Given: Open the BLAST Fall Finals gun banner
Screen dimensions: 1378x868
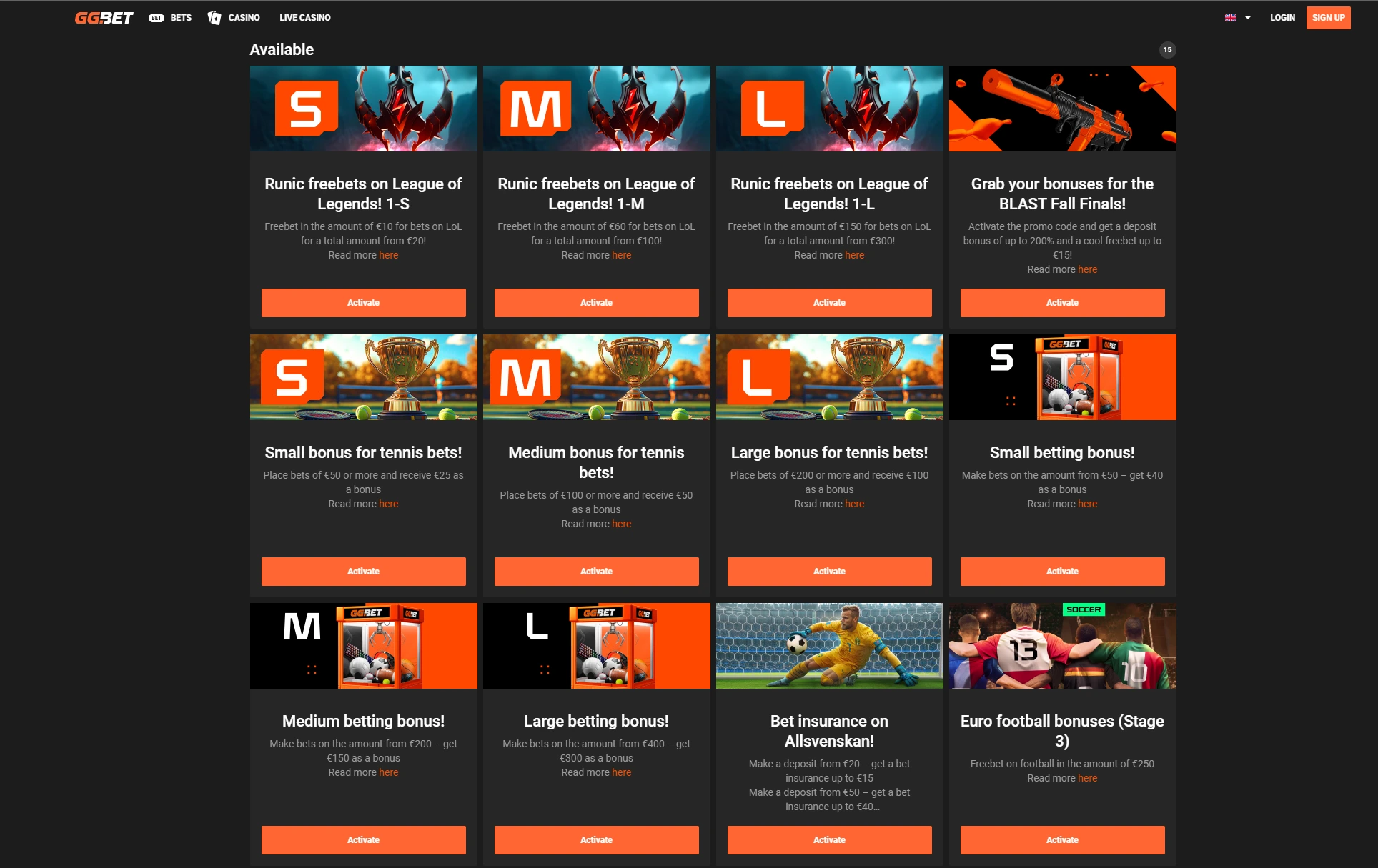Looking at the screenshot, I should (x=1063, y=109).
